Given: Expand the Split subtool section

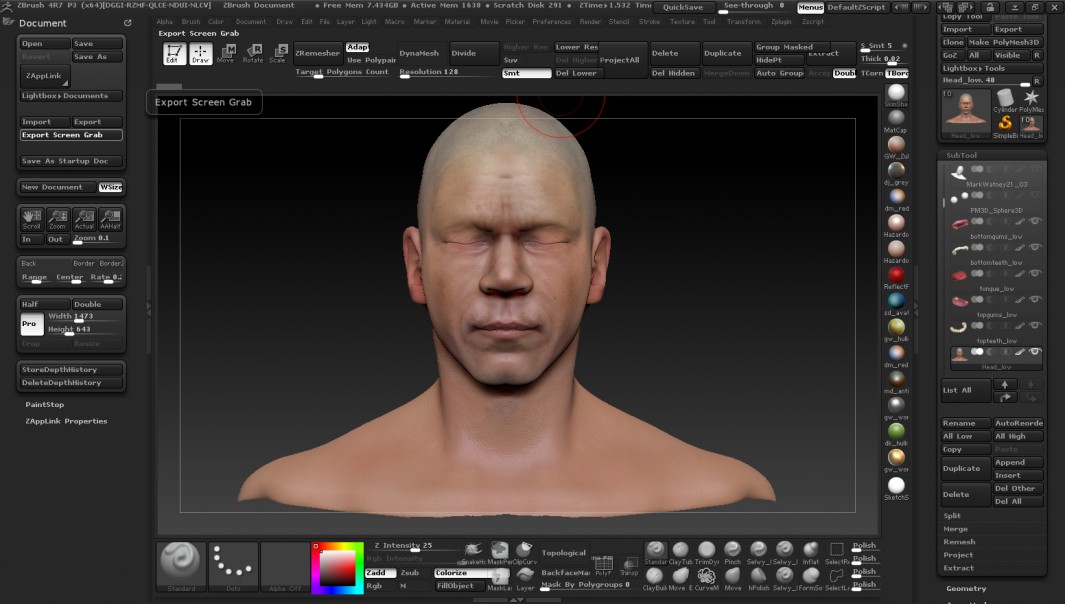Looking at the screenshot, I should (x=952, y=516).
